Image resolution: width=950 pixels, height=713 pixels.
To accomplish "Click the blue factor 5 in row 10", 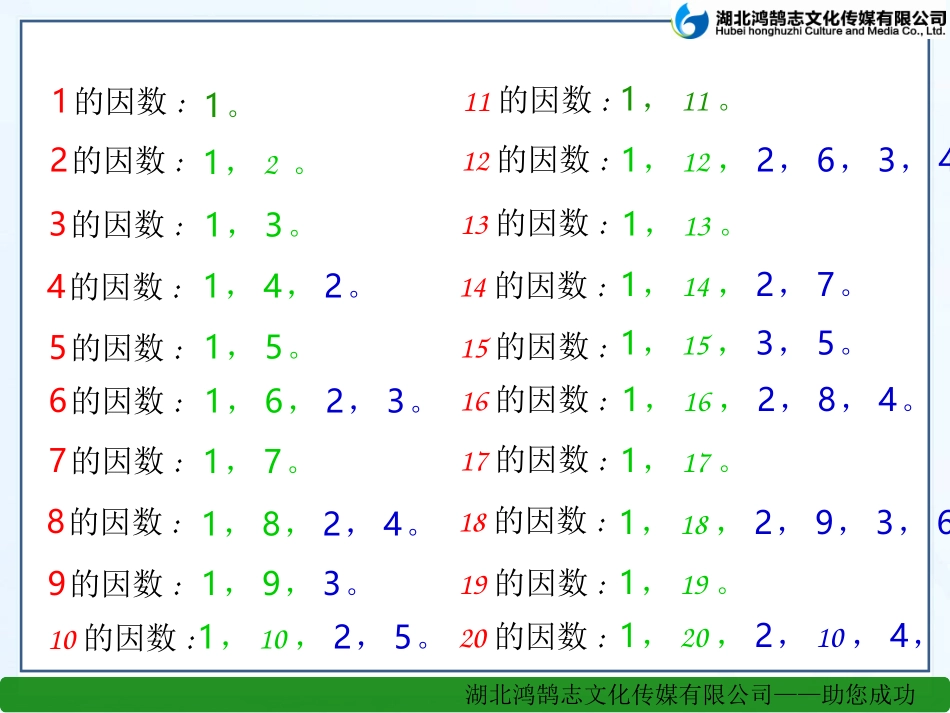I will tap(403, 637).
